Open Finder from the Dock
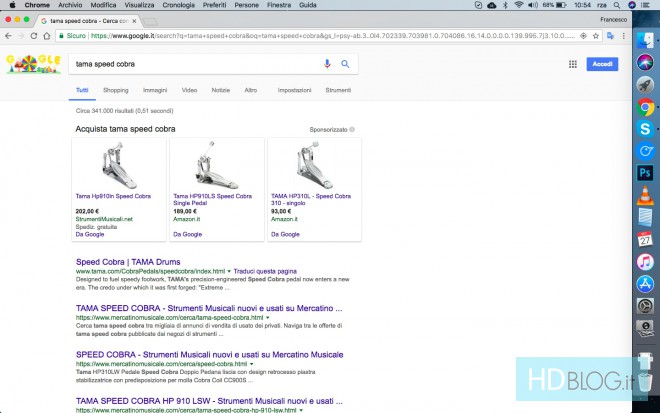The image size is (660, 413). click(x=645, y=40)
